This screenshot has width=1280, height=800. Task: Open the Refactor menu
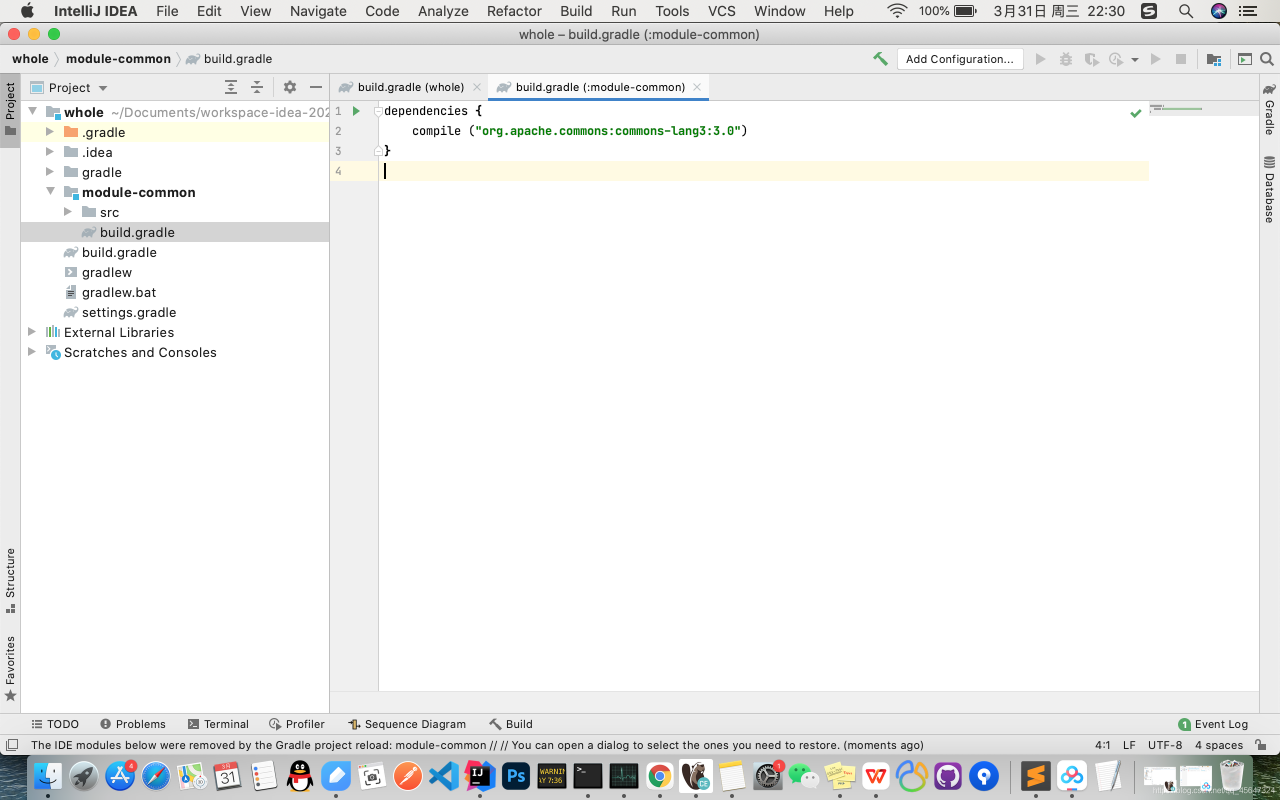click(x=514, y=11)
